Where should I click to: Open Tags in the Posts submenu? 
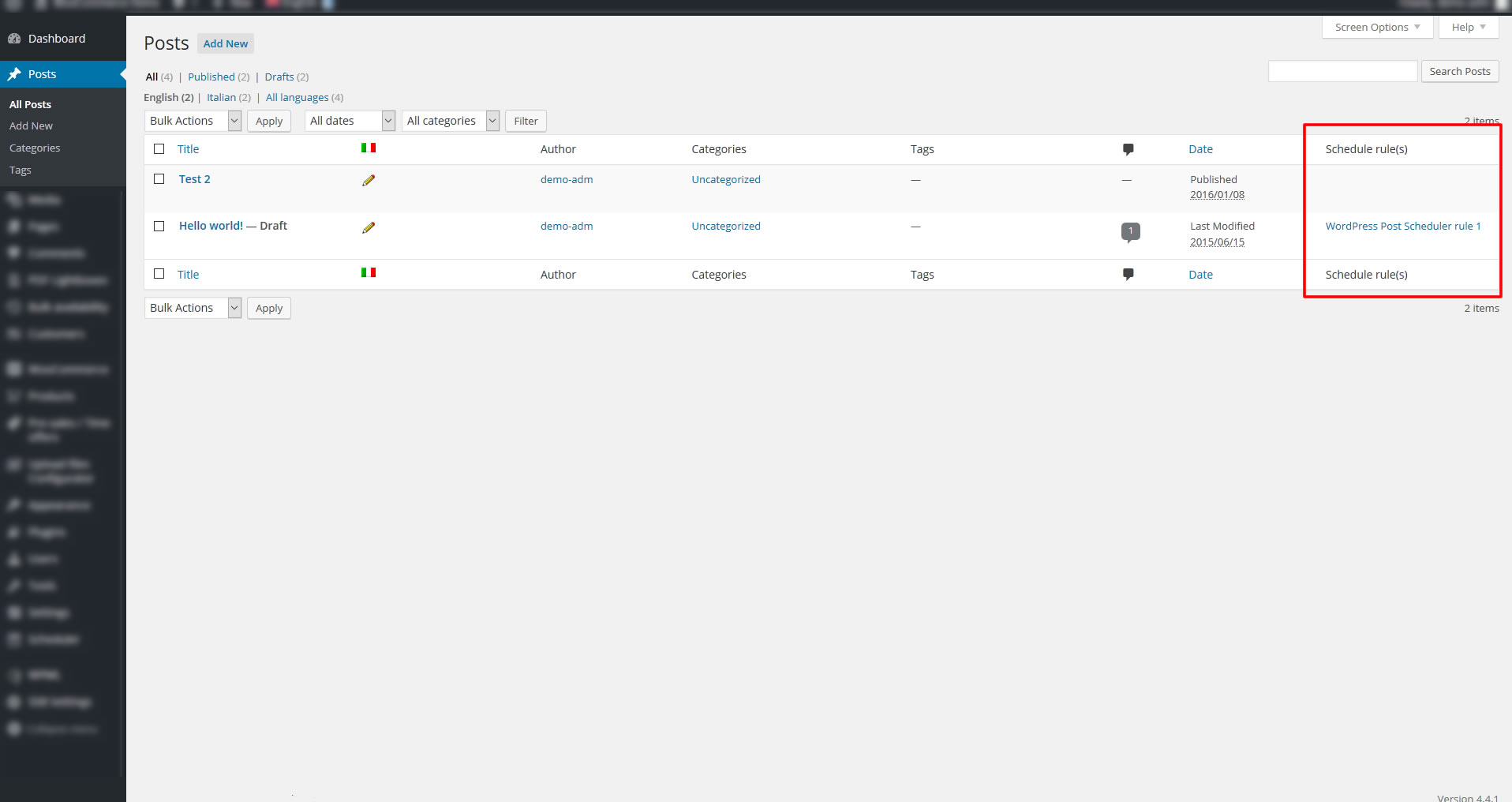(21, 171)
